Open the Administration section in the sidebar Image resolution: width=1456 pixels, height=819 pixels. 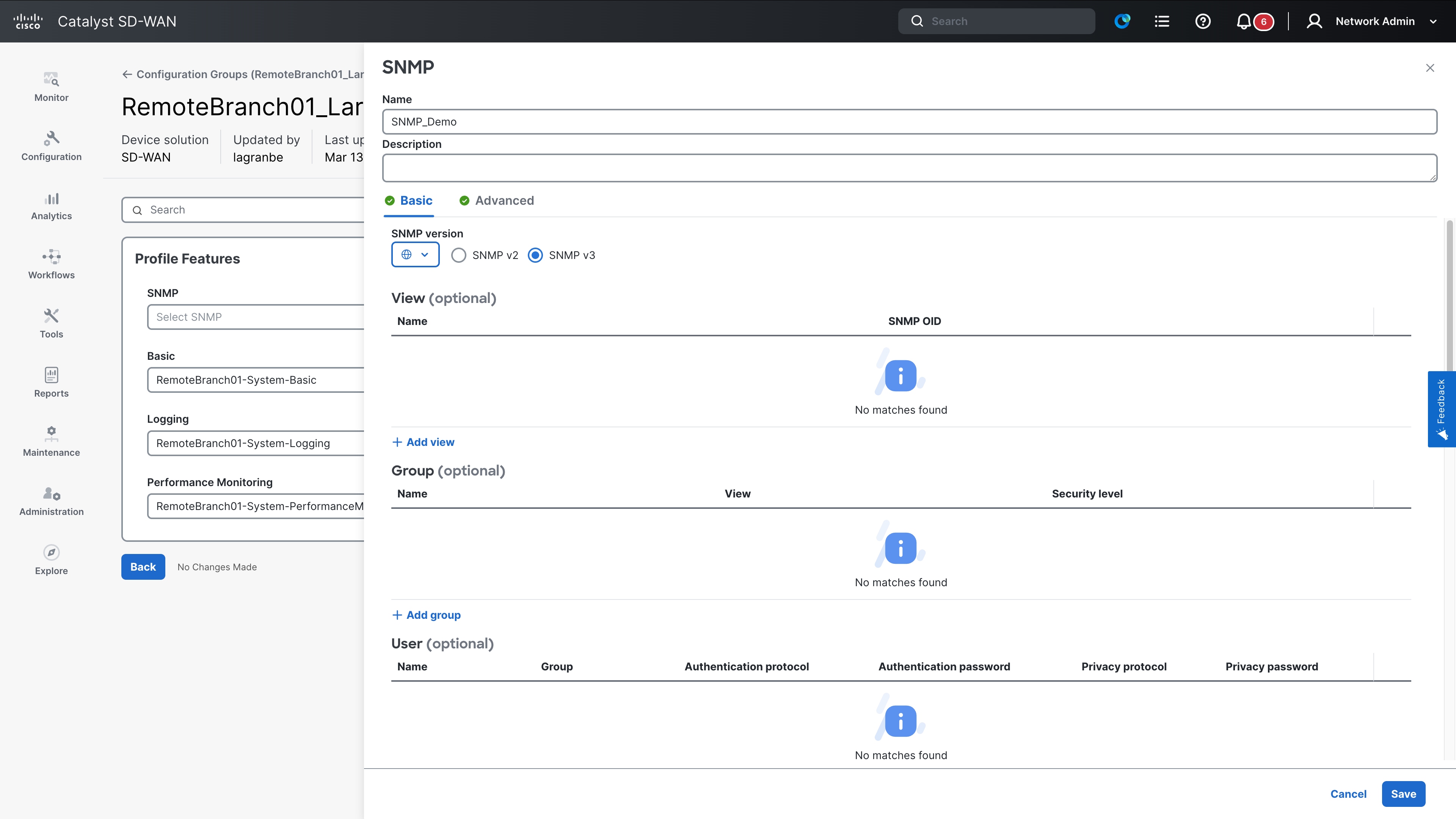click(51, 501)
